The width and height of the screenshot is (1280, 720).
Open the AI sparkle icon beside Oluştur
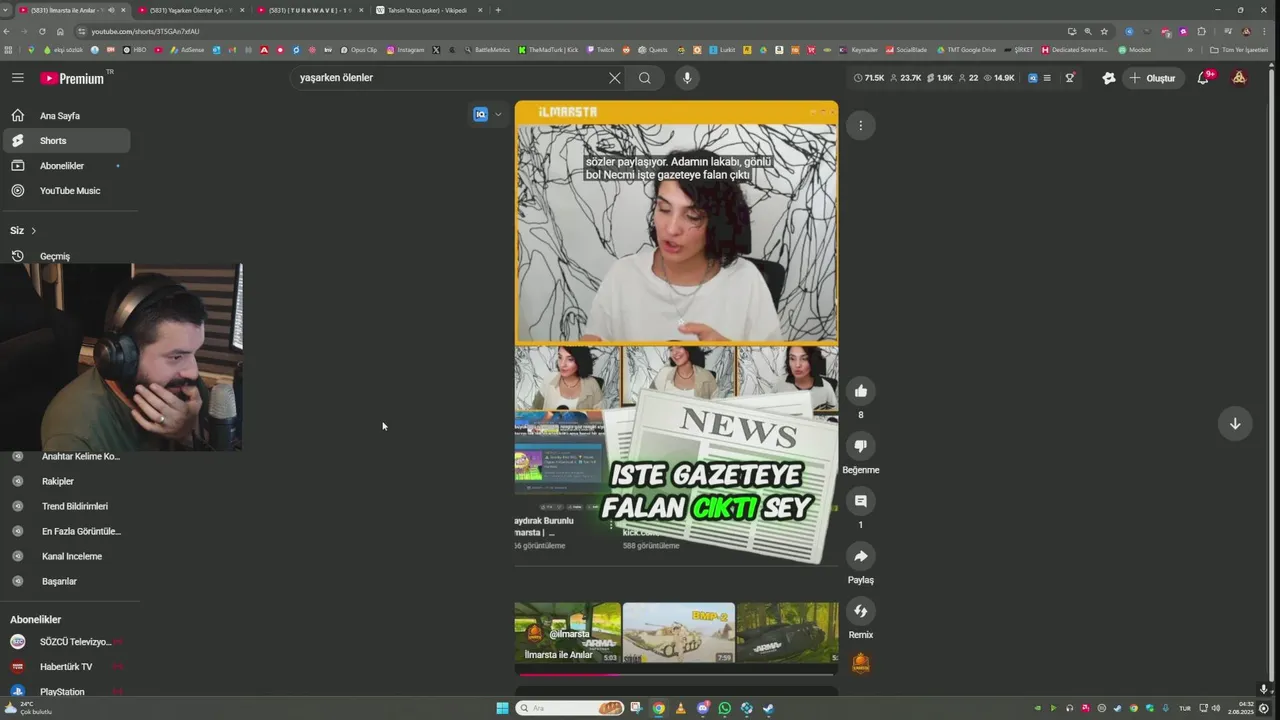(1109, 78)
